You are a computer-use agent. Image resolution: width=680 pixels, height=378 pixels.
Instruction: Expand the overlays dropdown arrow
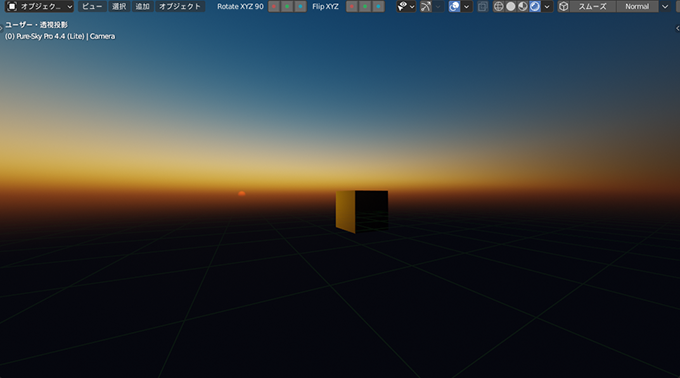coord(467,7)
